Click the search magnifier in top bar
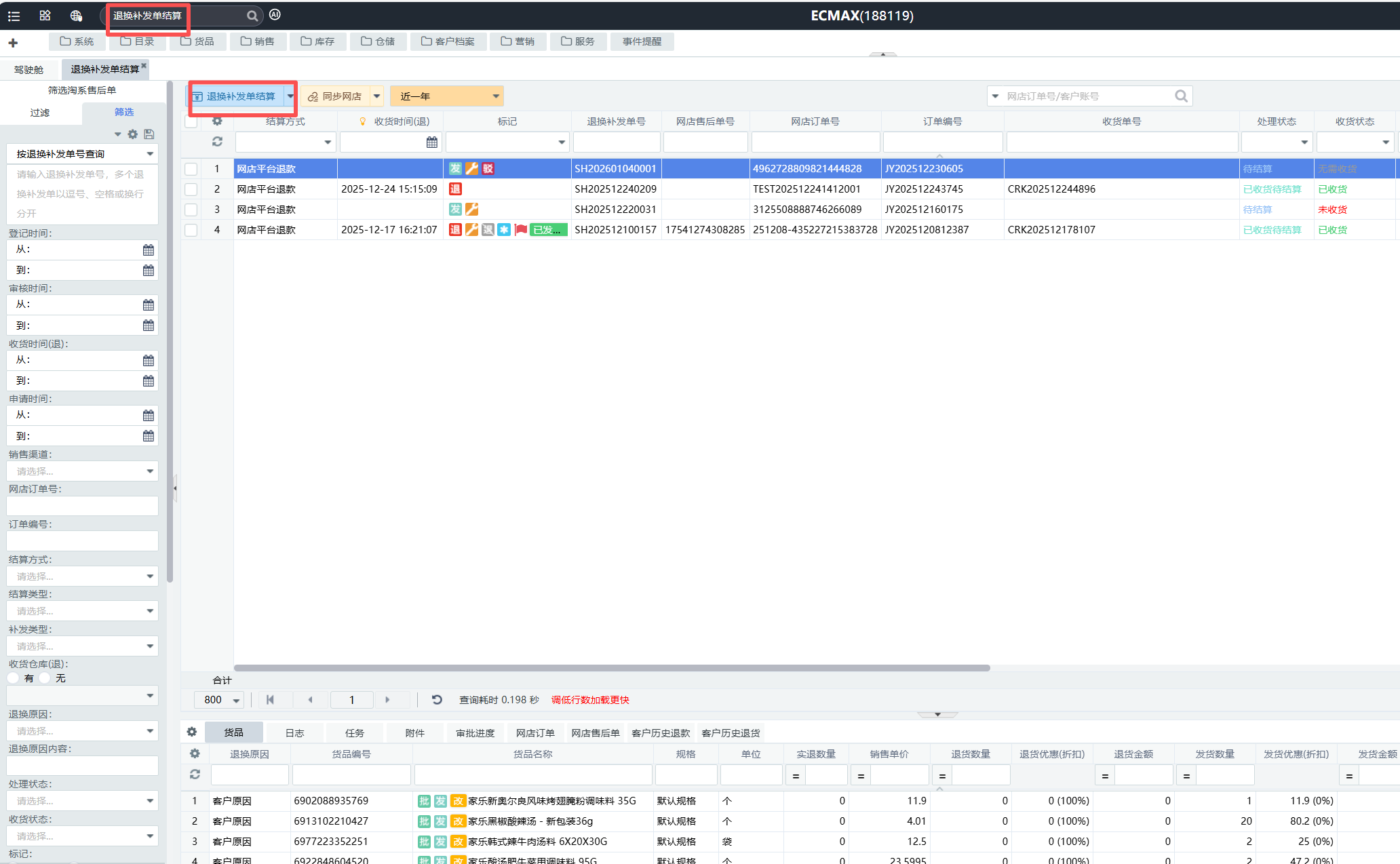This screenshot has height=864, width=1400. pos(252,16)
